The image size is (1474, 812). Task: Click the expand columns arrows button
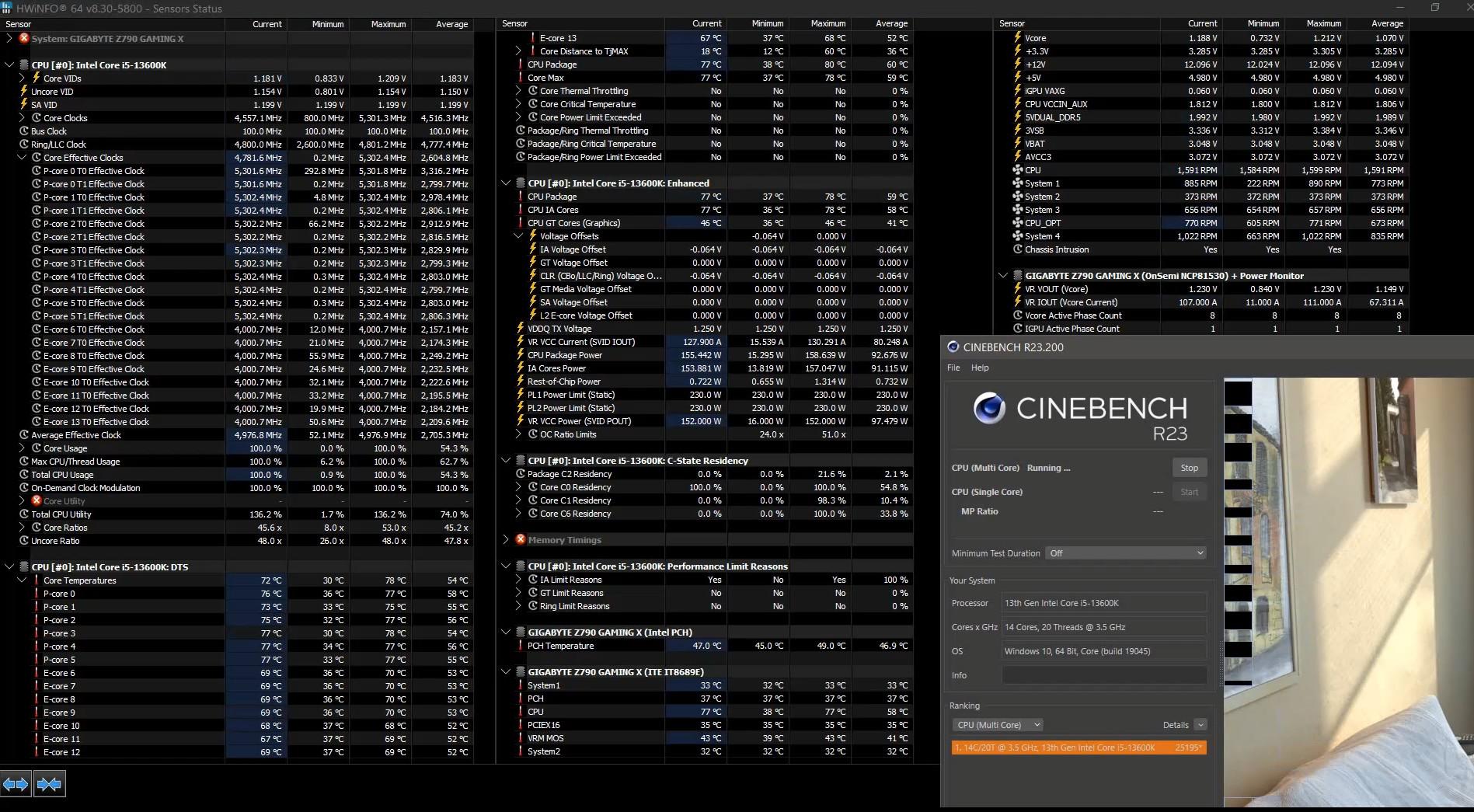pos(16,784)
